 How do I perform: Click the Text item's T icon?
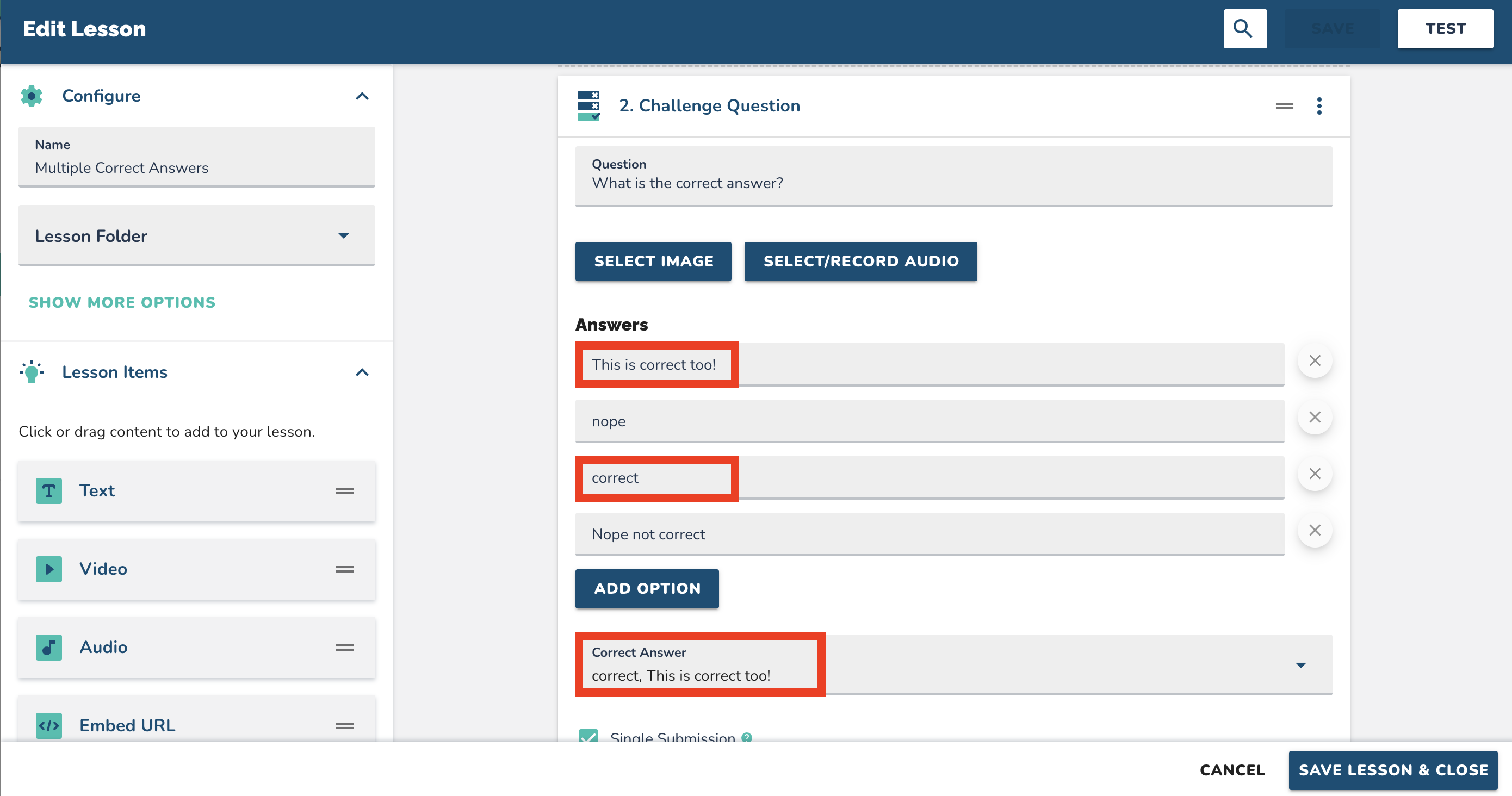pos(49,490)
